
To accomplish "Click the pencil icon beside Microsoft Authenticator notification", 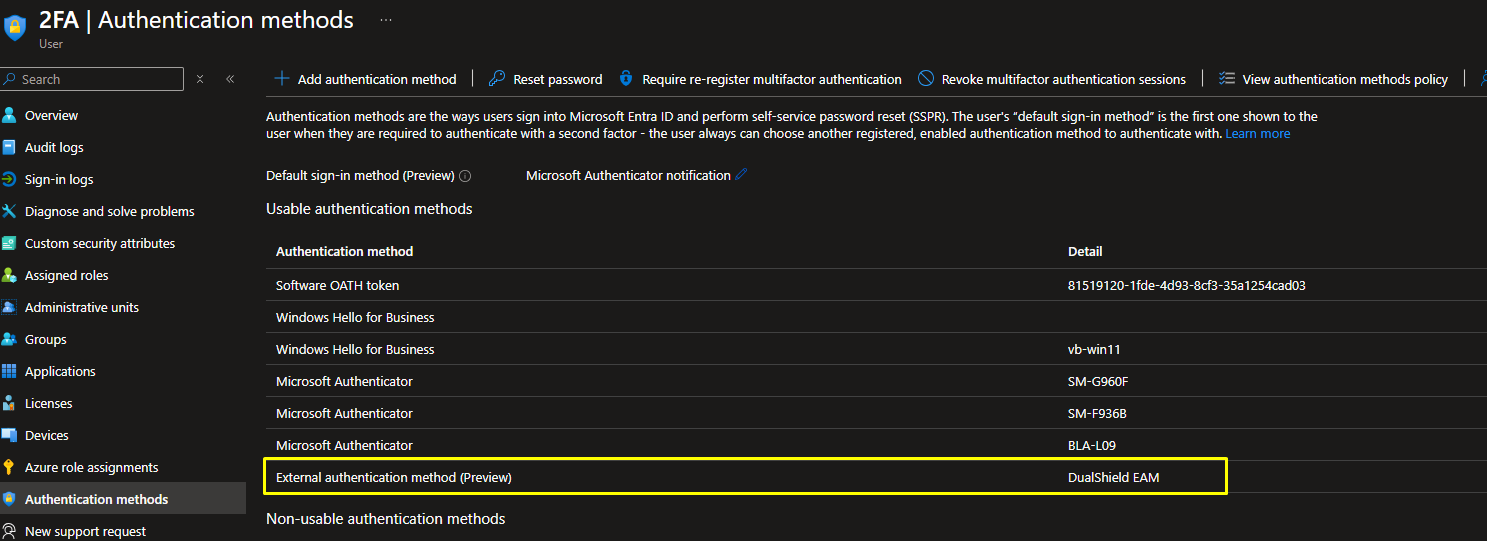I will (x=741, y=175).
